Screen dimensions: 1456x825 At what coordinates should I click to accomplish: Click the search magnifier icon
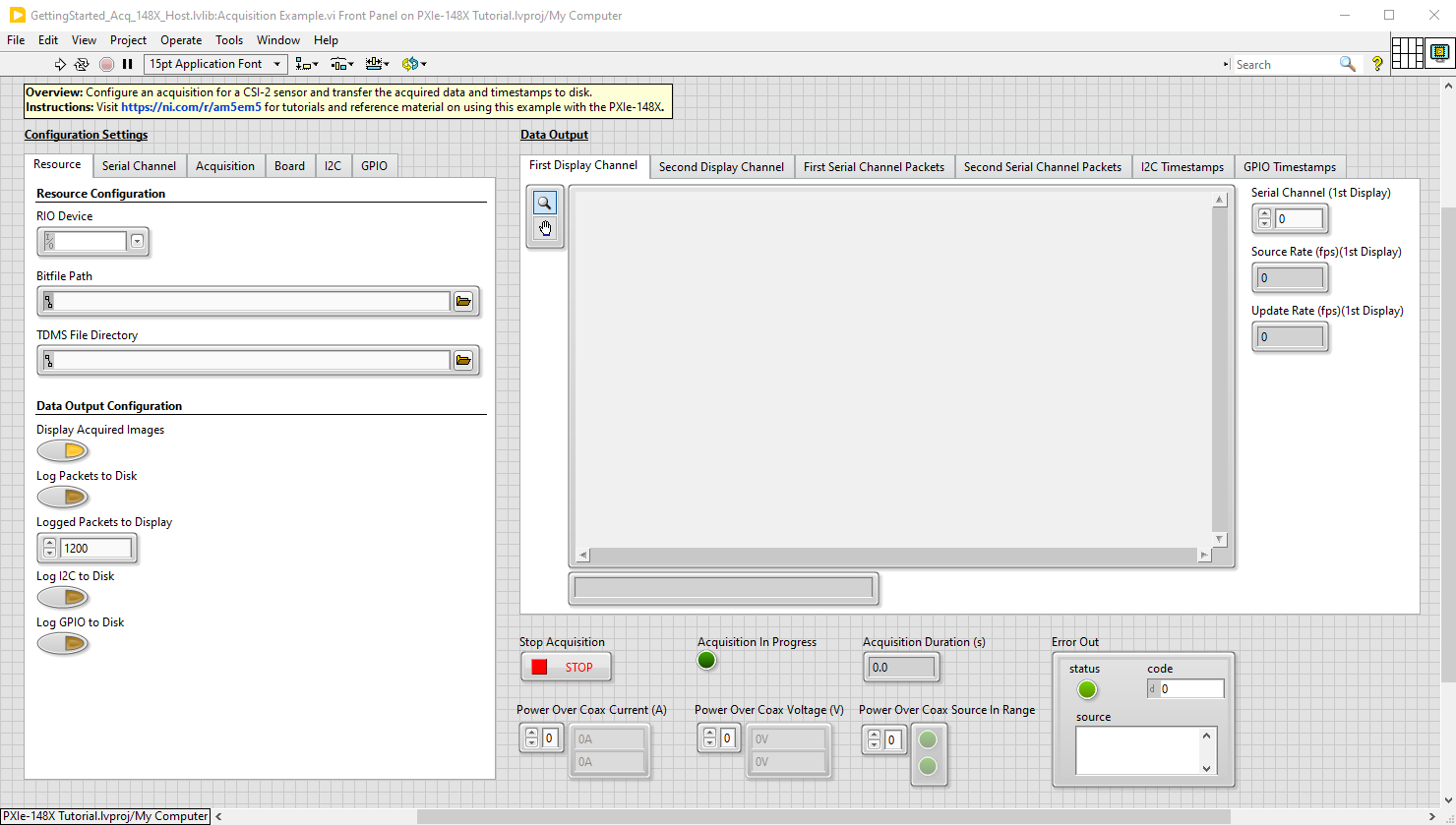pyautogui.click(x=1347, y=64)
